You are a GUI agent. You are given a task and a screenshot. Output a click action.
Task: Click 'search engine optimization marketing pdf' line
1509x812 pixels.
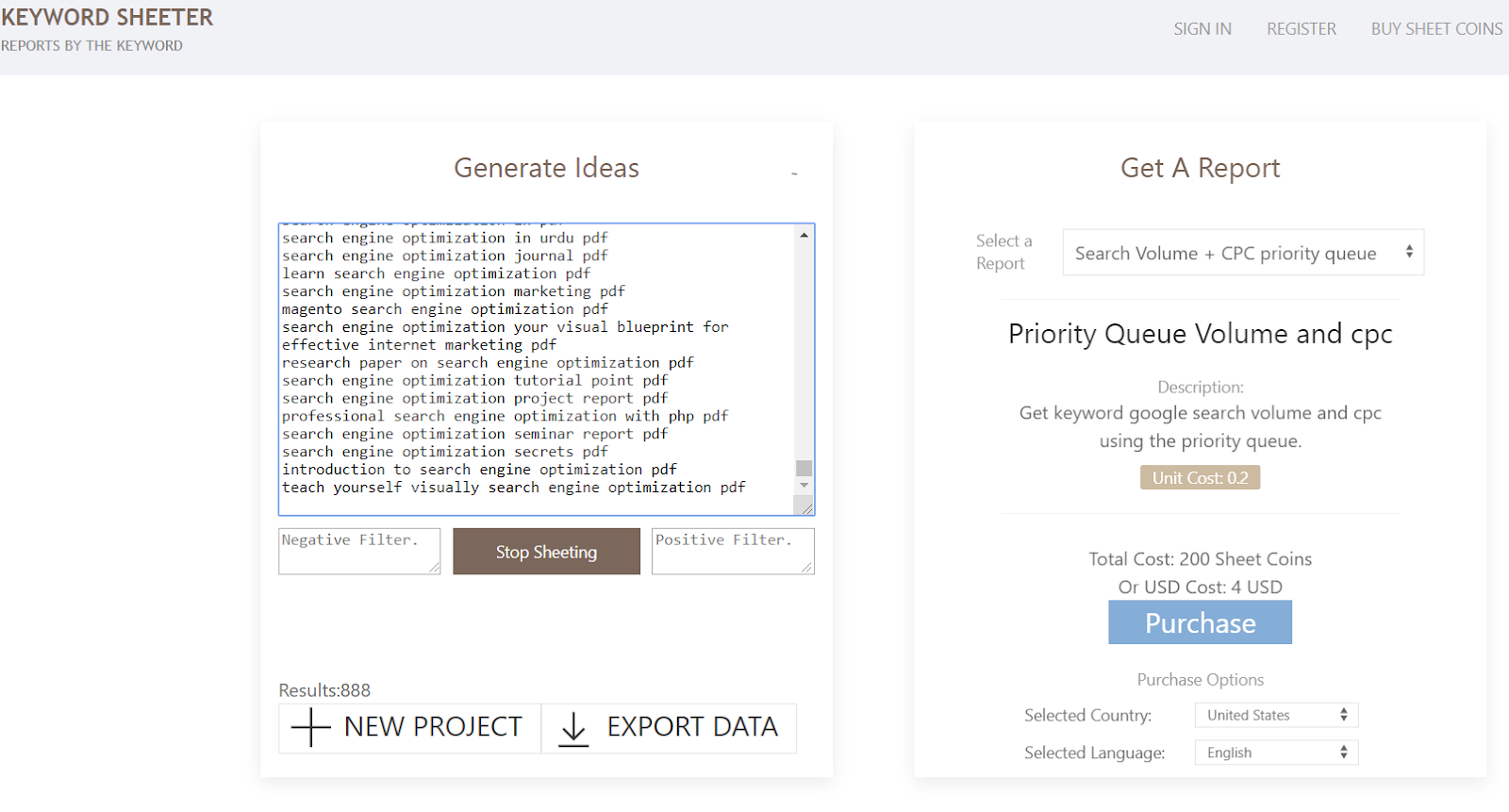(x=454, y=292)
